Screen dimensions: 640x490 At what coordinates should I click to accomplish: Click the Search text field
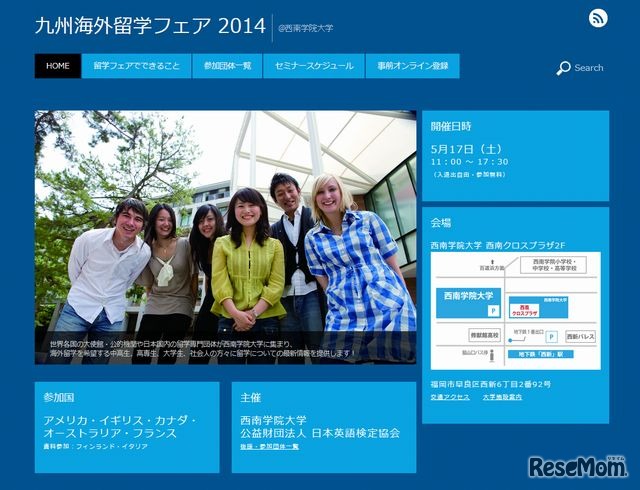[589, 68]
